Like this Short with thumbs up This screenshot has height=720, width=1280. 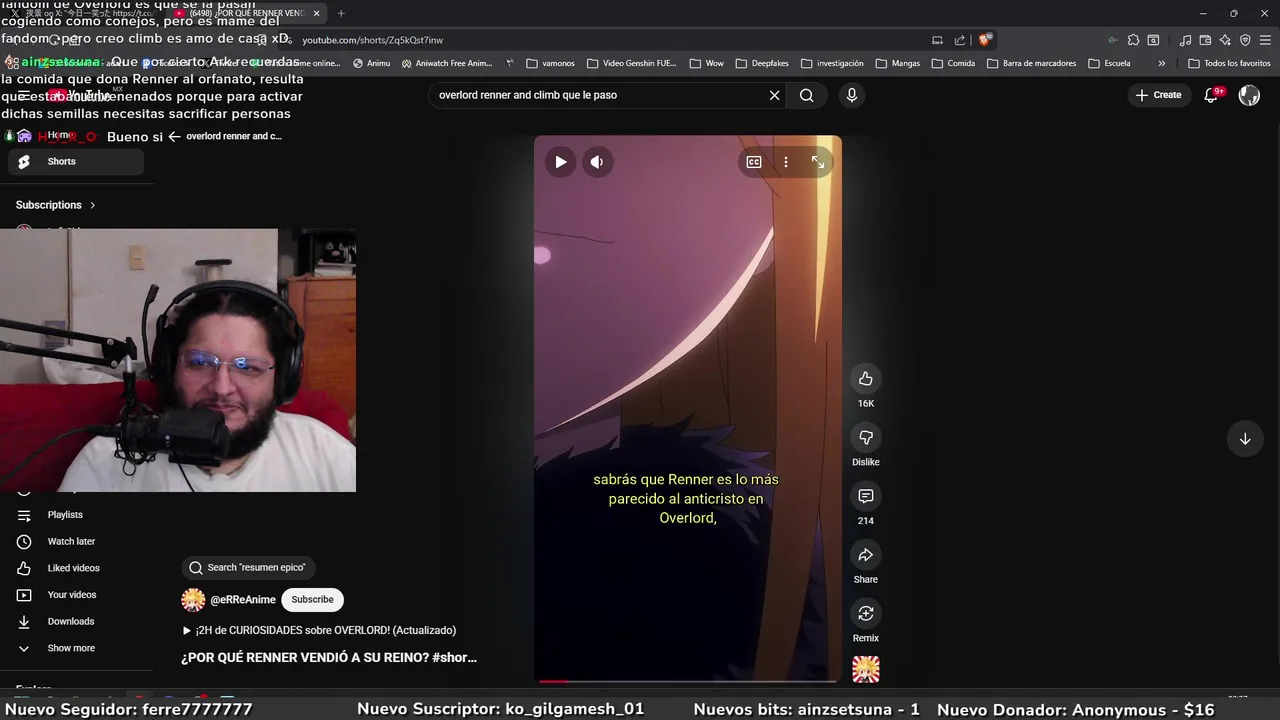tap(866, 379)
